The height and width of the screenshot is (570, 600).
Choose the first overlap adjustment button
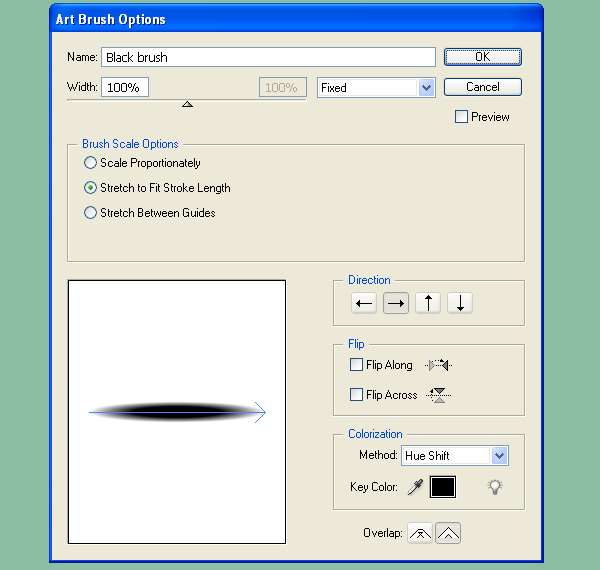pyautogui.click(x=421, y=533)
